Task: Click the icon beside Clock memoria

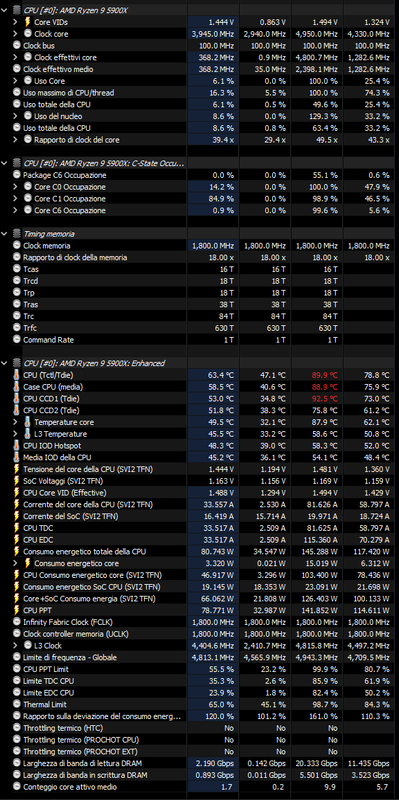Action: pos(17,245)
